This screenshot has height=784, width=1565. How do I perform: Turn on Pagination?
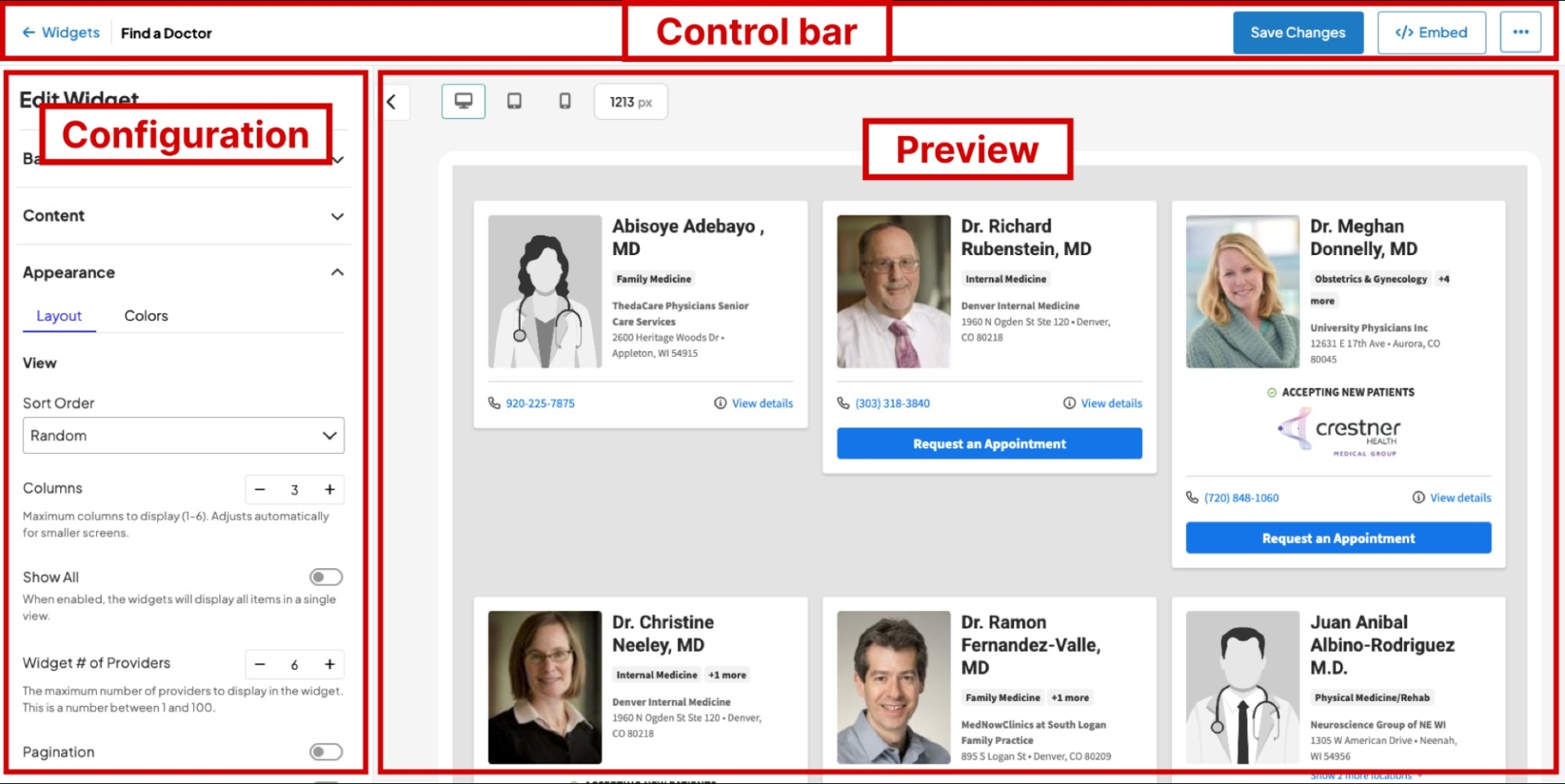325,751
